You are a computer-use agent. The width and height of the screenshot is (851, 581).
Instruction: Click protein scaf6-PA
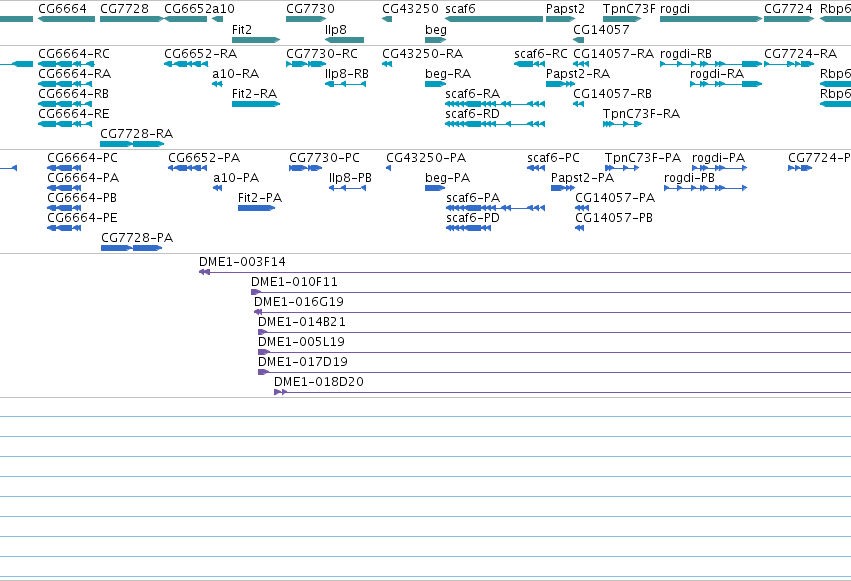click(496, 208)
